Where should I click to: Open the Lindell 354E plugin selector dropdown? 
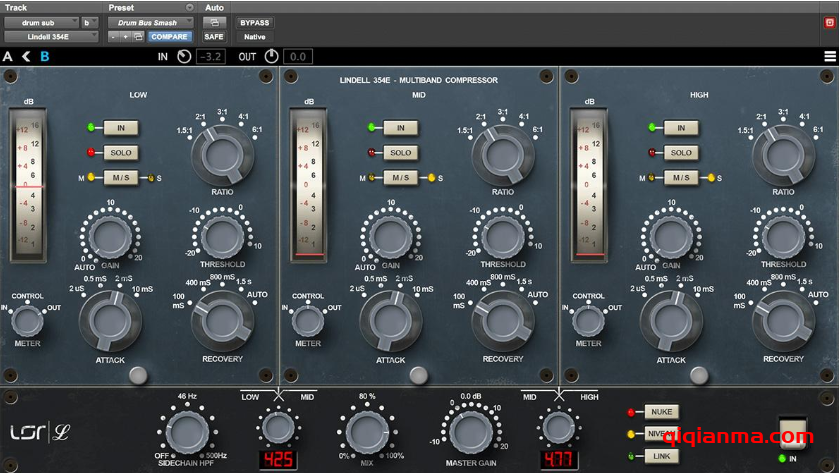pos(51,37)
